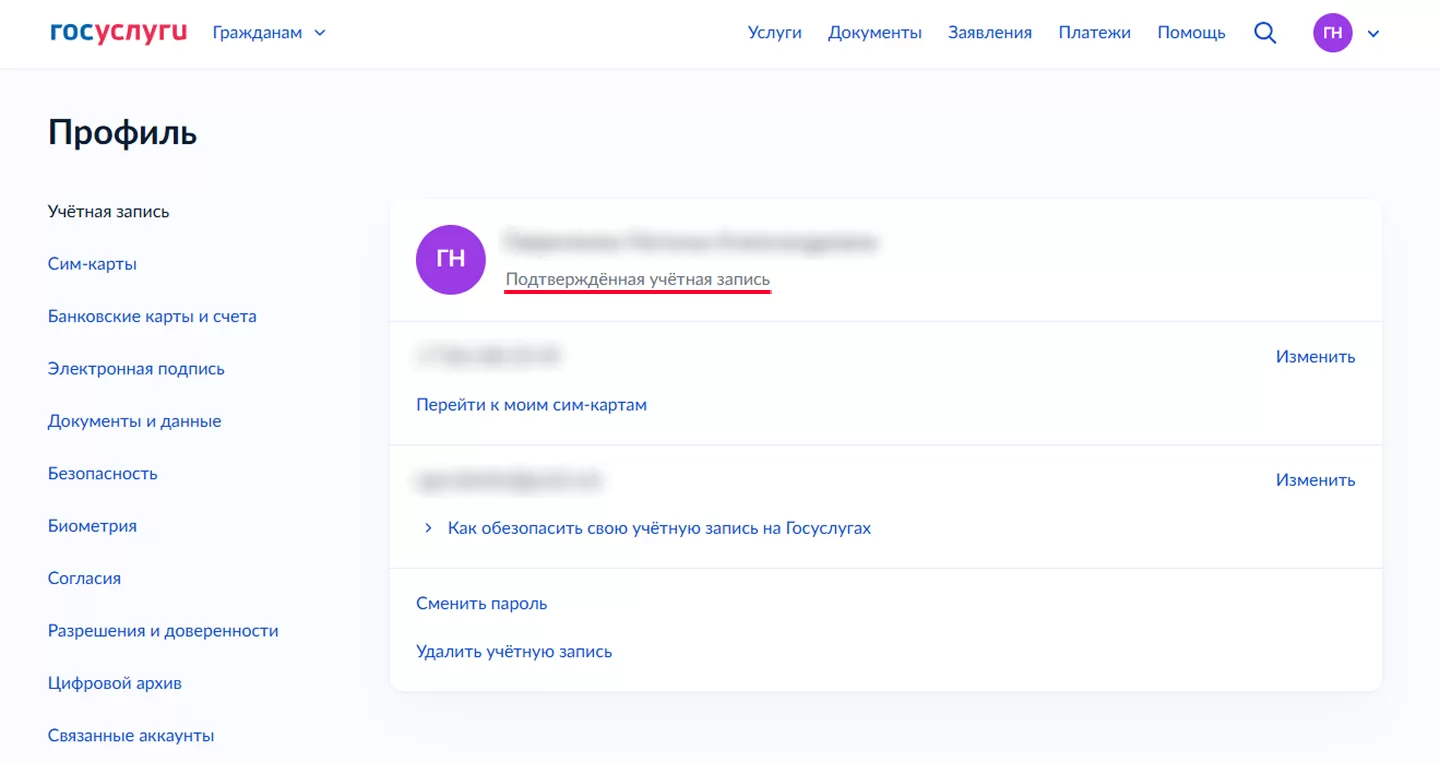Follow the Перейти к моим сим-картам link
The height and width of the screenshot is (764, 1440).
pyautogui.click(x=531, y=405)
